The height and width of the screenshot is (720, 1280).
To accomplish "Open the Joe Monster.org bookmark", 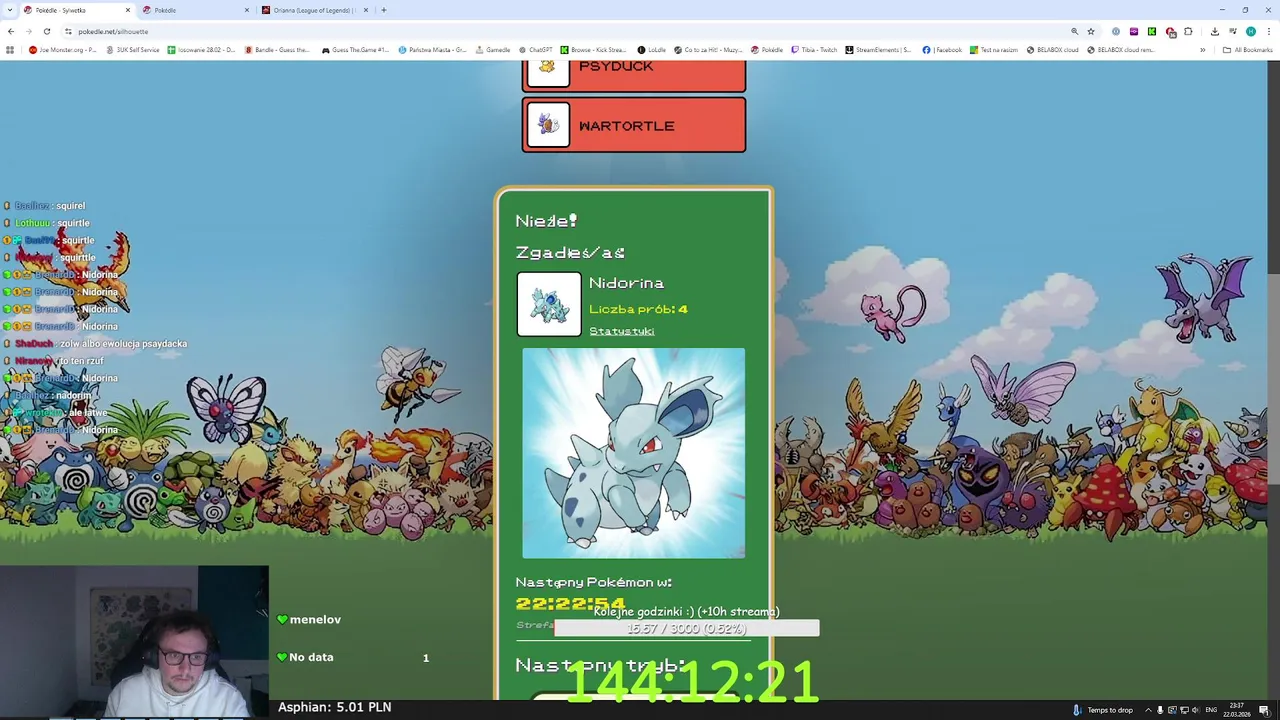I will click(63, 50).
